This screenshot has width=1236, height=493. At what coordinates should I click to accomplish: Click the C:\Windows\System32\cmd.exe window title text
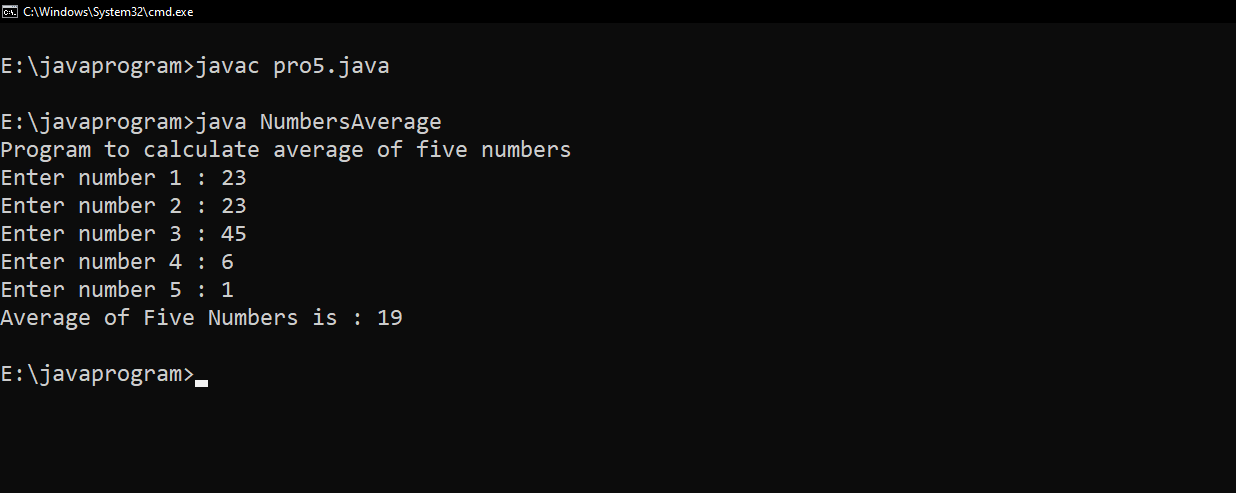click(x=108, y=11)
